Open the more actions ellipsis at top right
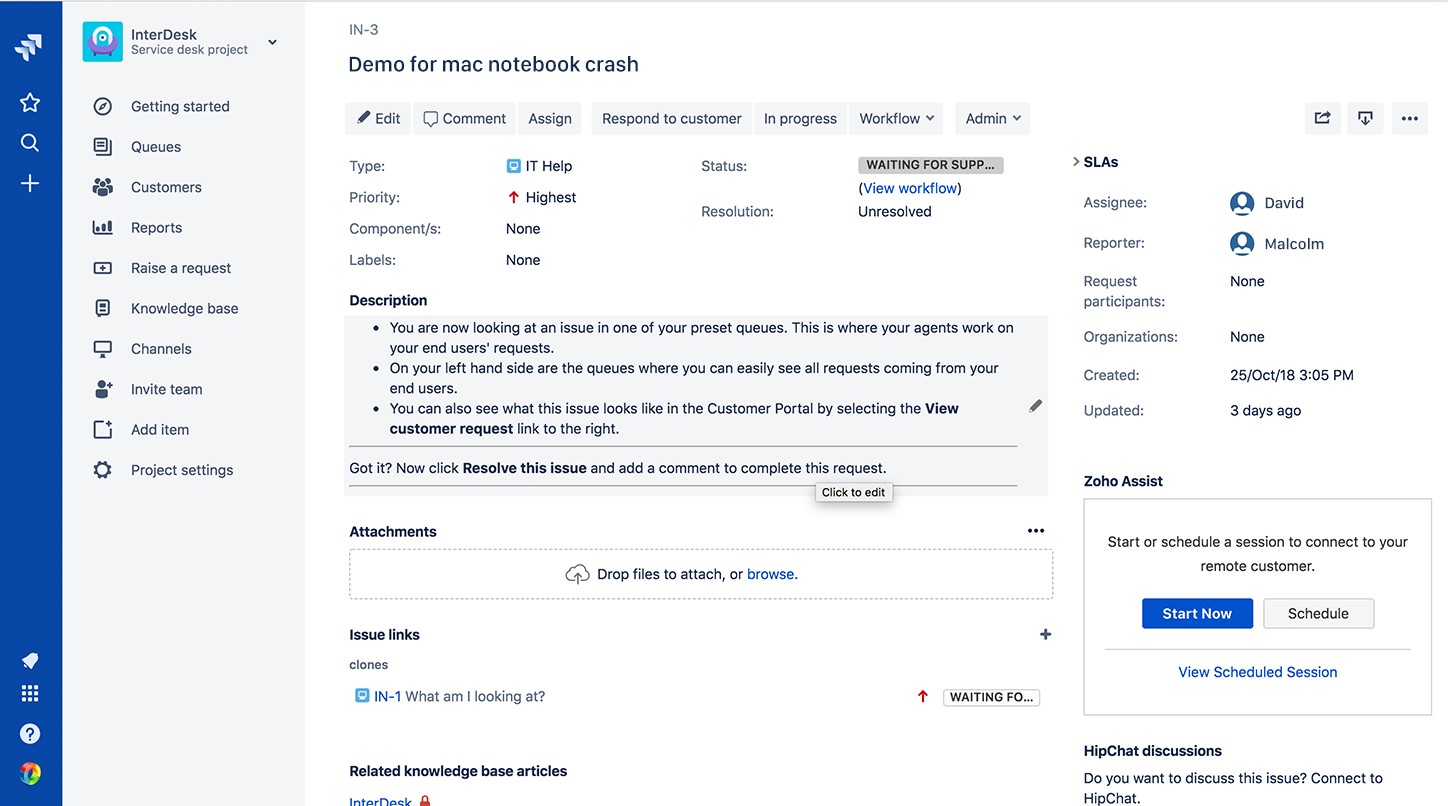This screenshot has width=1448, height=806. pos(1409,118)
